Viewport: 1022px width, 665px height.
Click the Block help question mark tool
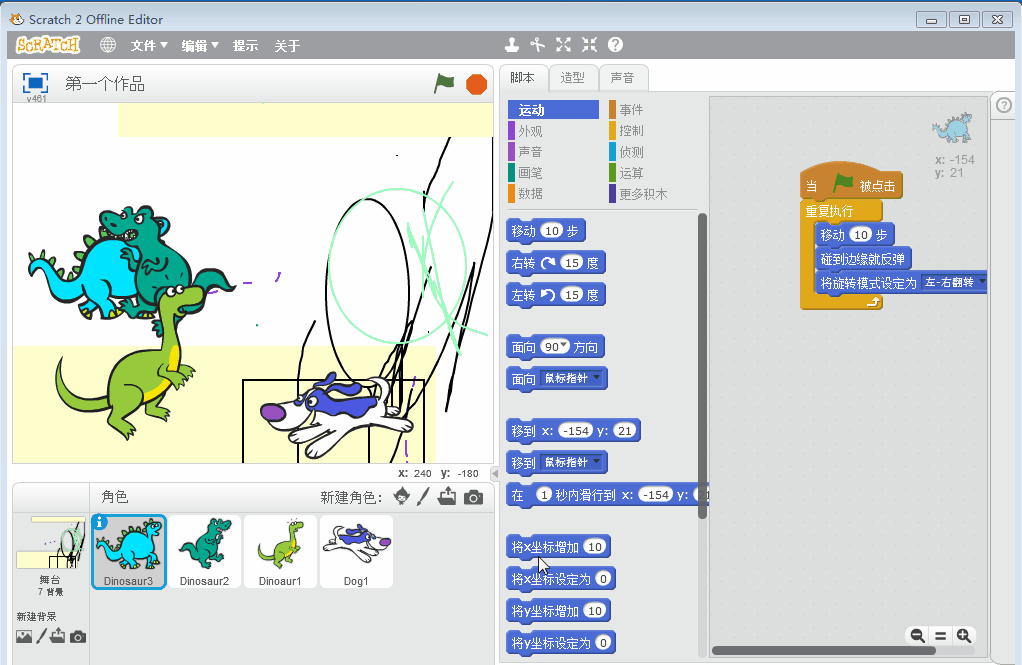click(615, 45)
